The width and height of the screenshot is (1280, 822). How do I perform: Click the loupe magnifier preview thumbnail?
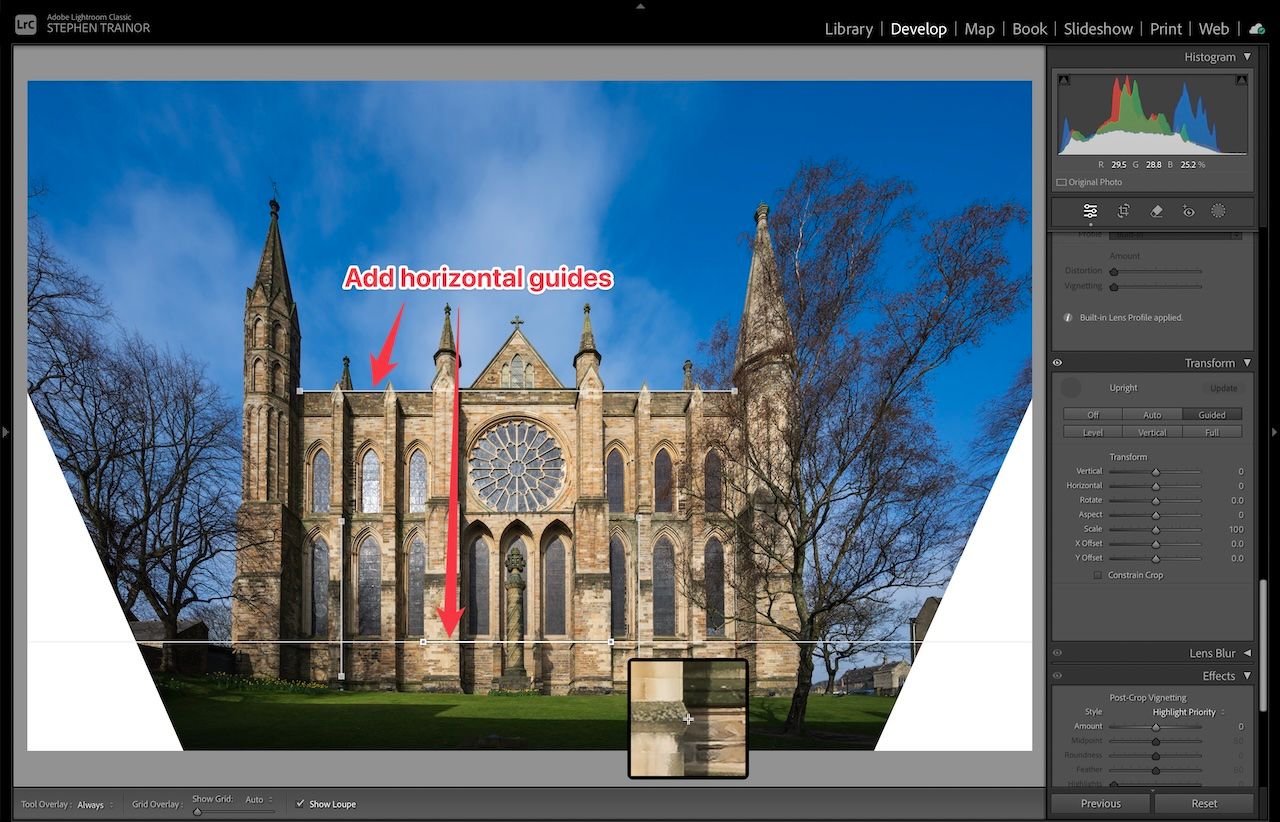pyautogui.click(x=688, y=718)
